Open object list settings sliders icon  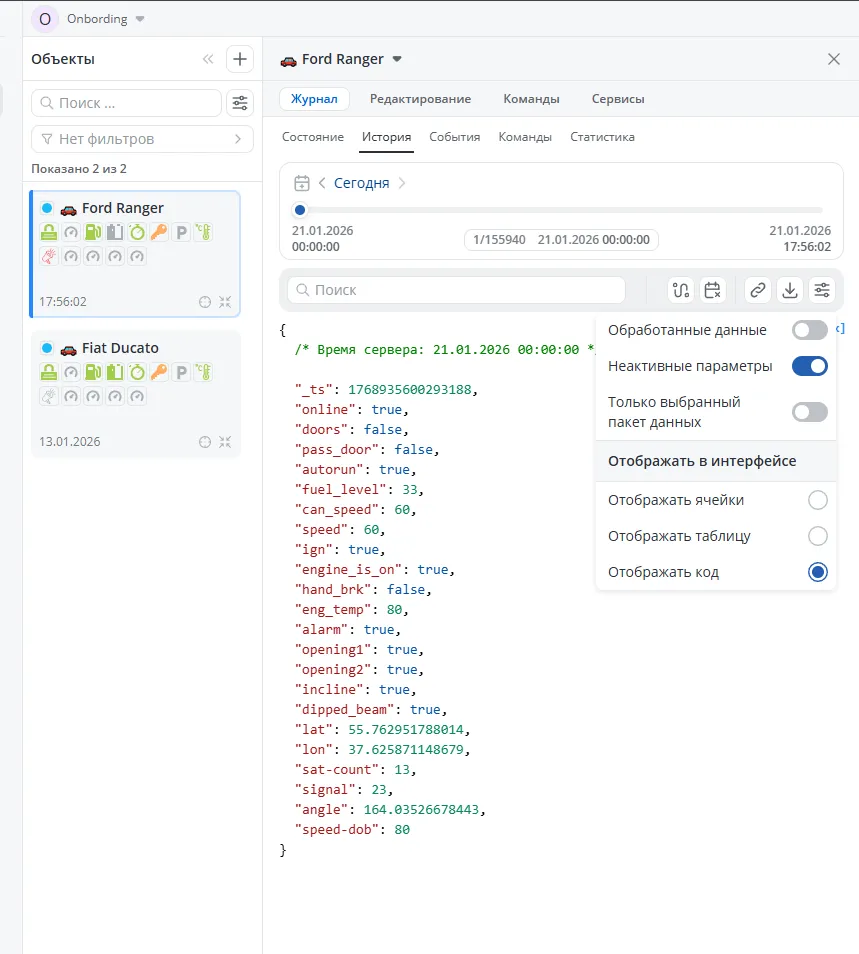(240, 103)
